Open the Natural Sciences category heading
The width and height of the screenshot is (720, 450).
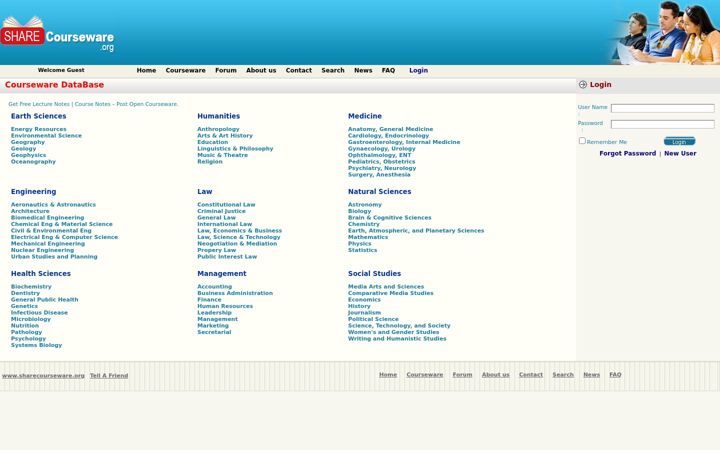380,191
